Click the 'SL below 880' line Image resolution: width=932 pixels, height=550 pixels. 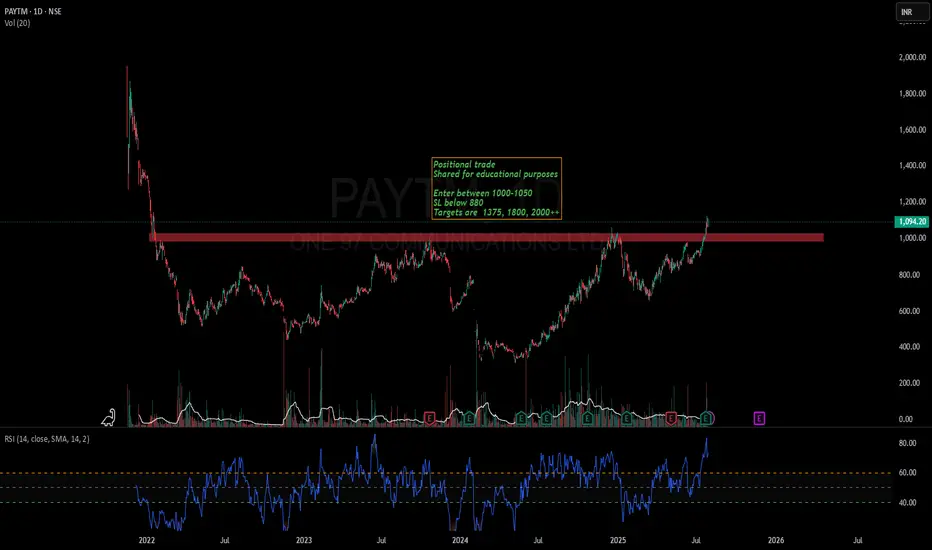458,203
